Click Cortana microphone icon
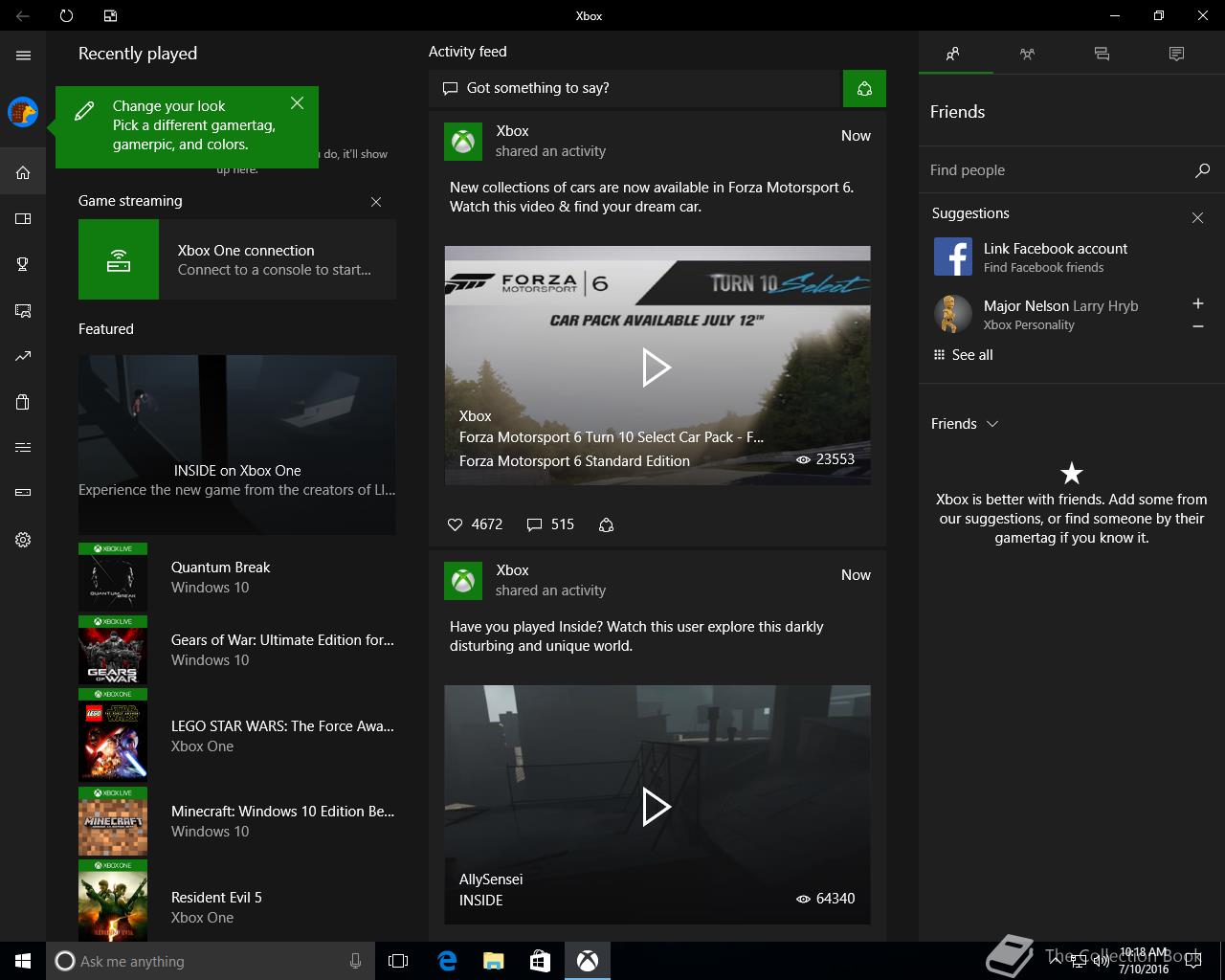The image size is (1225, 980). point(355,961)
